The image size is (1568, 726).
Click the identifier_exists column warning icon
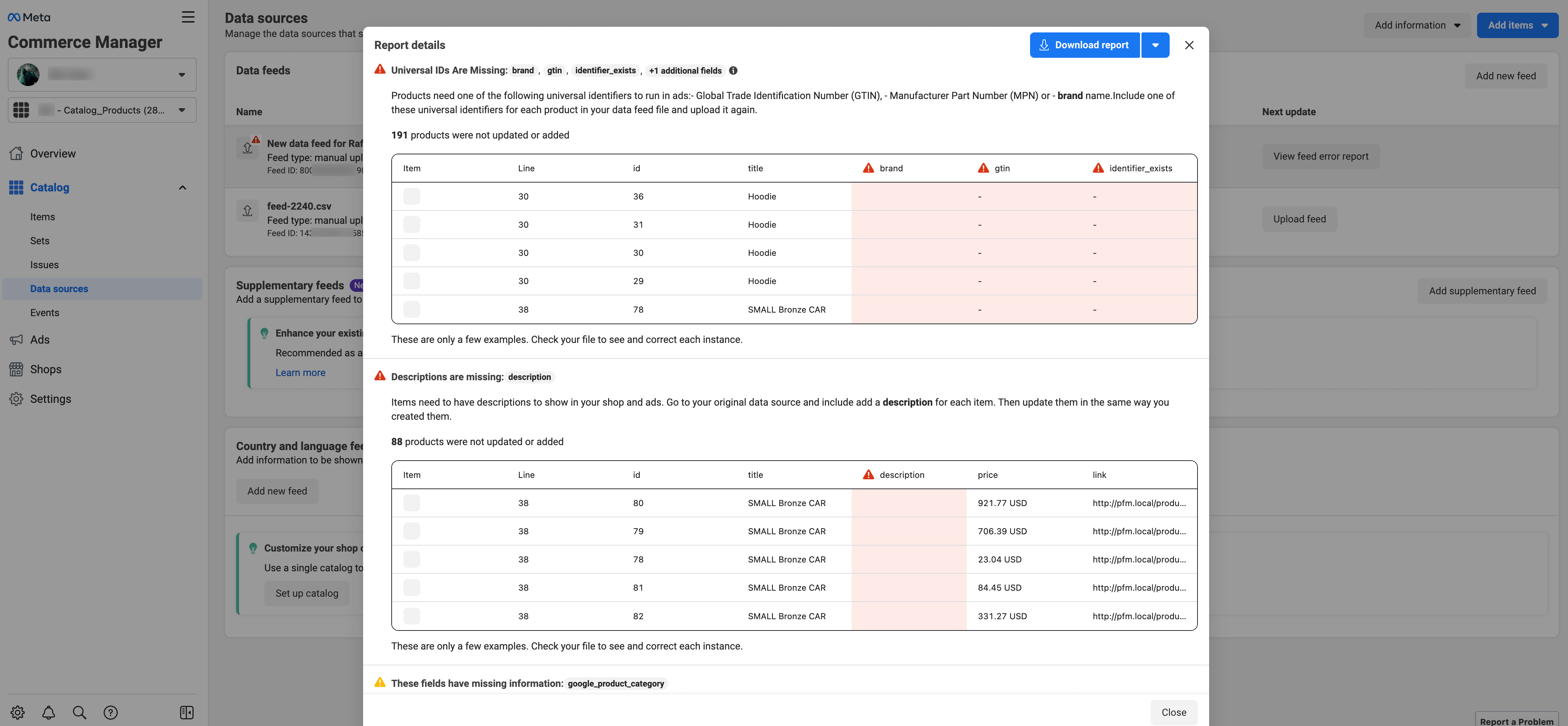(x=1099, y=168)
